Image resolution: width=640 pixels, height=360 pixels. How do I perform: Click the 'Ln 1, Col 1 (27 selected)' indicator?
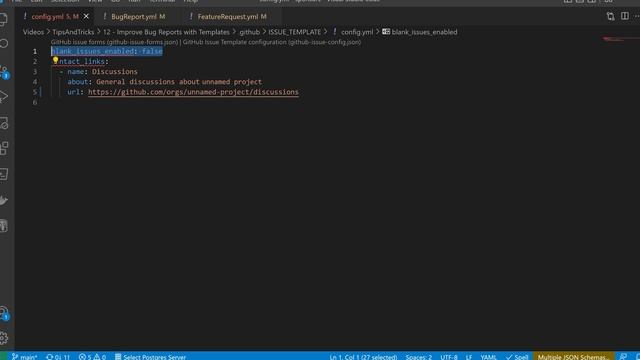coord(363,357)
